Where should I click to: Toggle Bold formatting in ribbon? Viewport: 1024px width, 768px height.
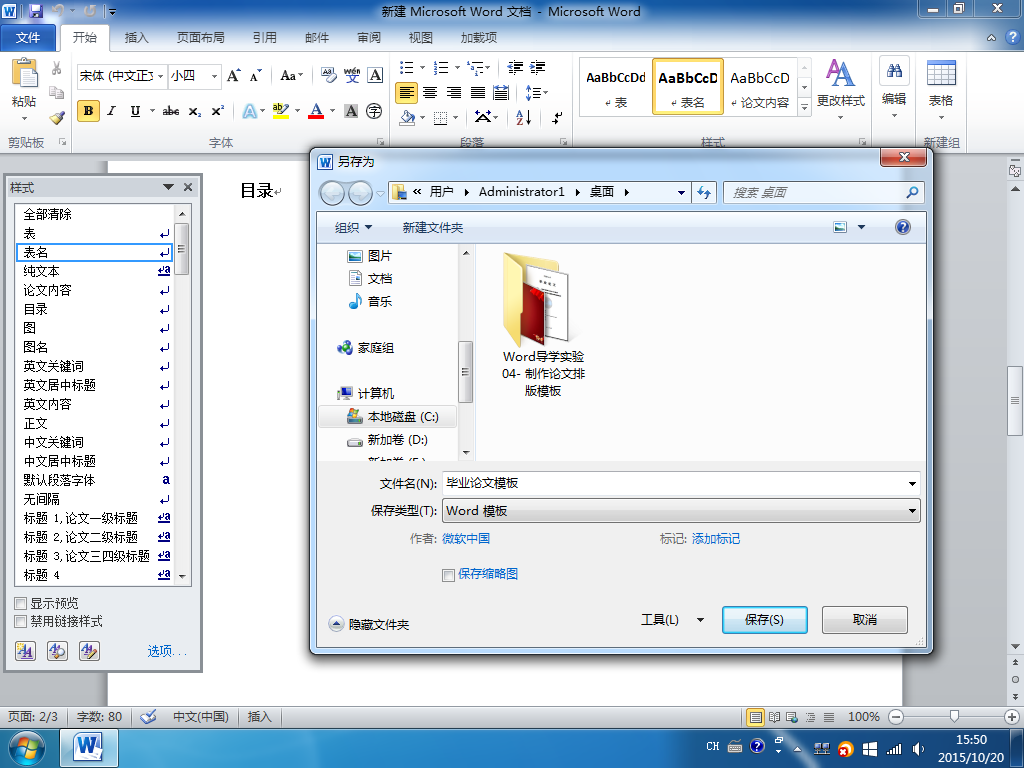click(88, 111)
